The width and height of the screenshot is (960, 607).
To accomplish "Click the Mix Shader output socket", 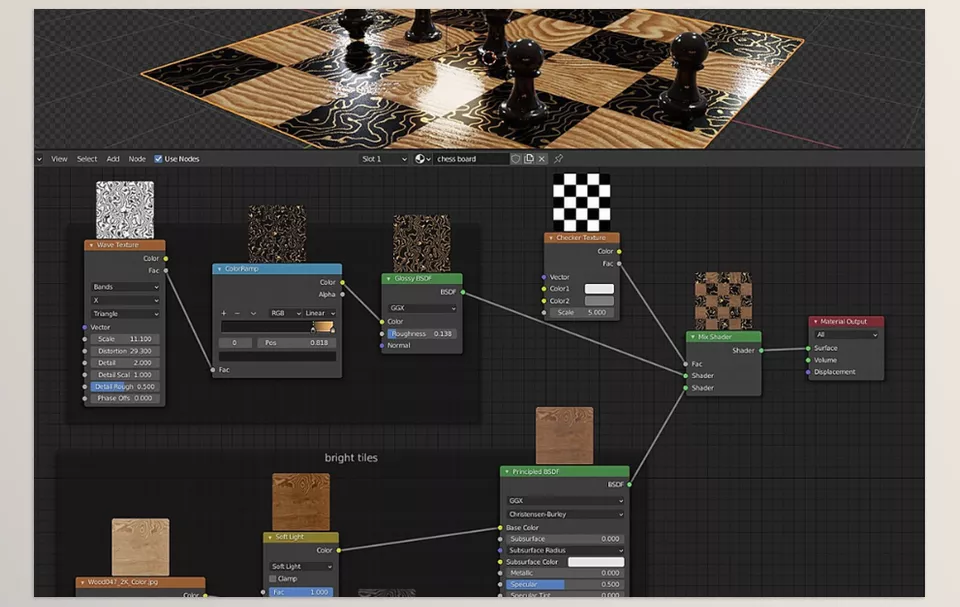I will (x=761, y=350).
